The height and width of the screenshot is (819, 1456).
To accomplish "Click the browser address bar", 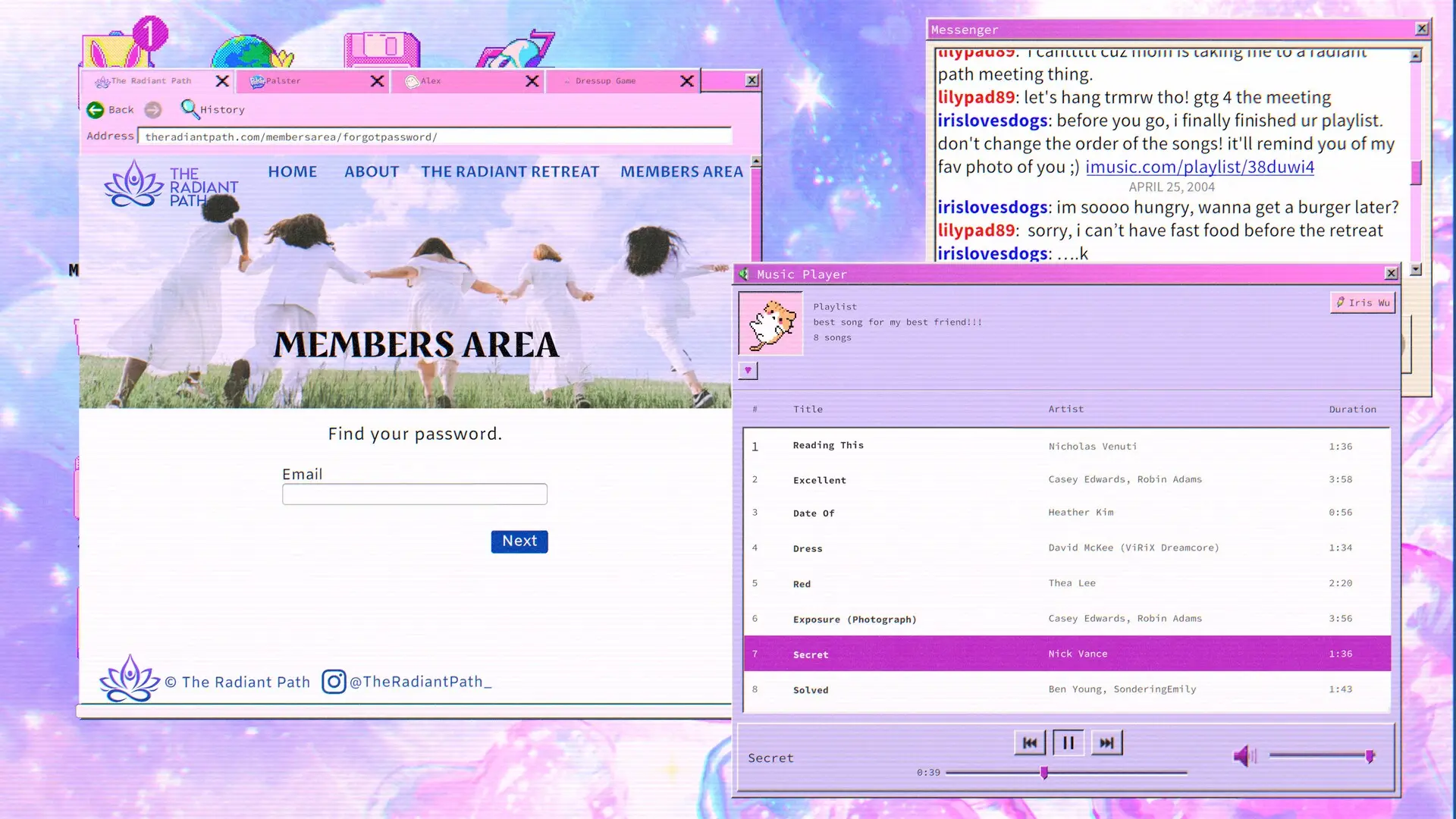I will (x=435, y=137).
